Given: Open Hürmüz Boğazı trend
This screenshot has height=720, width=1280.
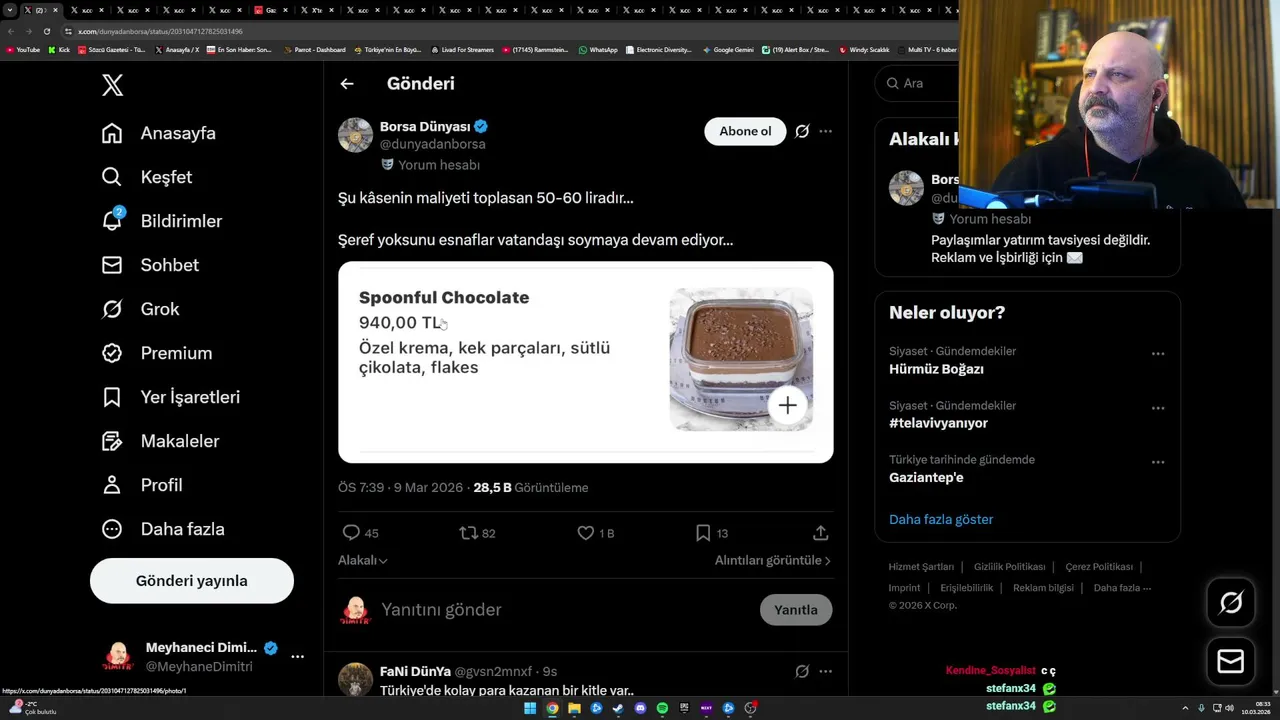Looking at the screenshot, I should click(x=936, y=369).
